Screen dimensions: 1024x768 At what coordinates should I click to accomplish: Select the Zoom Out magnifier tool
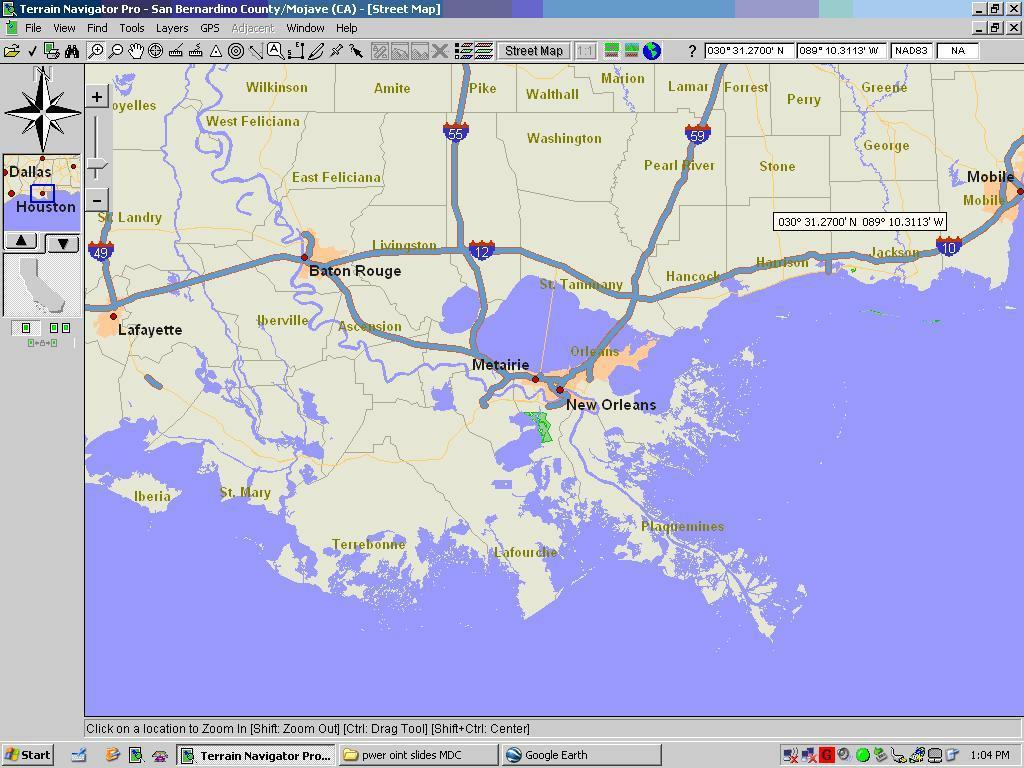[116, 51]
